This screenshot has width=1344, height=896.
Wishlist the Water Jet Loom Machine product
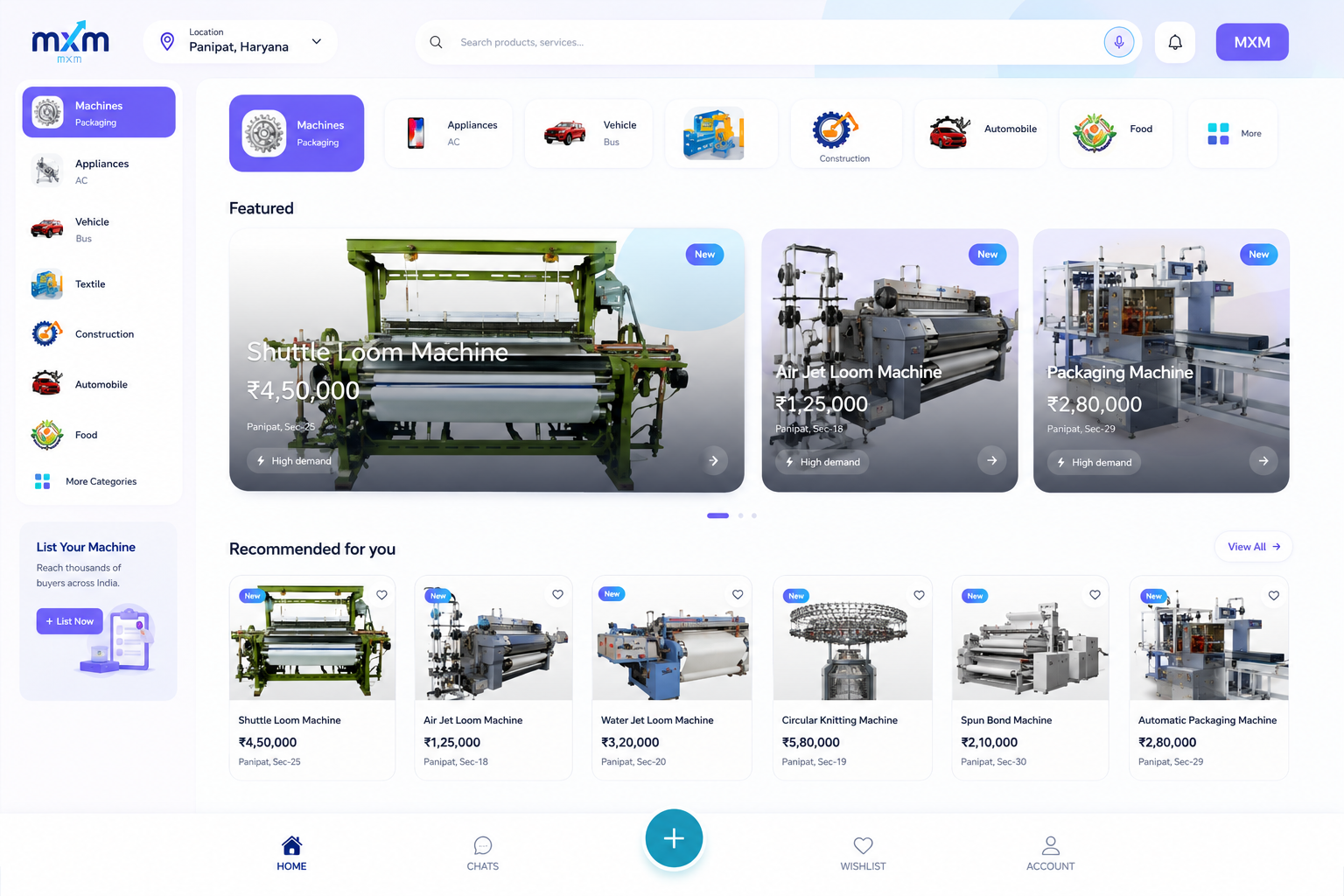pos(738,595)
